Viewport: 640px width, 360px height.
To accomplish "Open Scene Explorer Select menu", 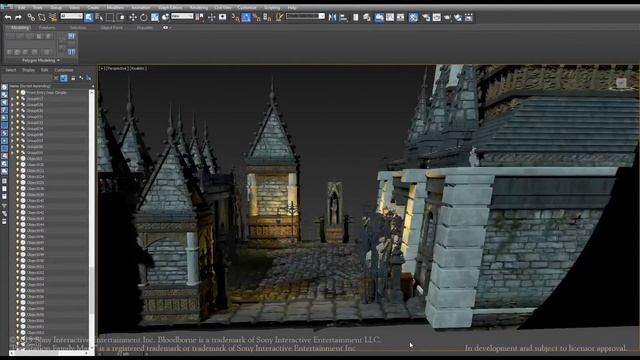I will click(x=11, y=70).
